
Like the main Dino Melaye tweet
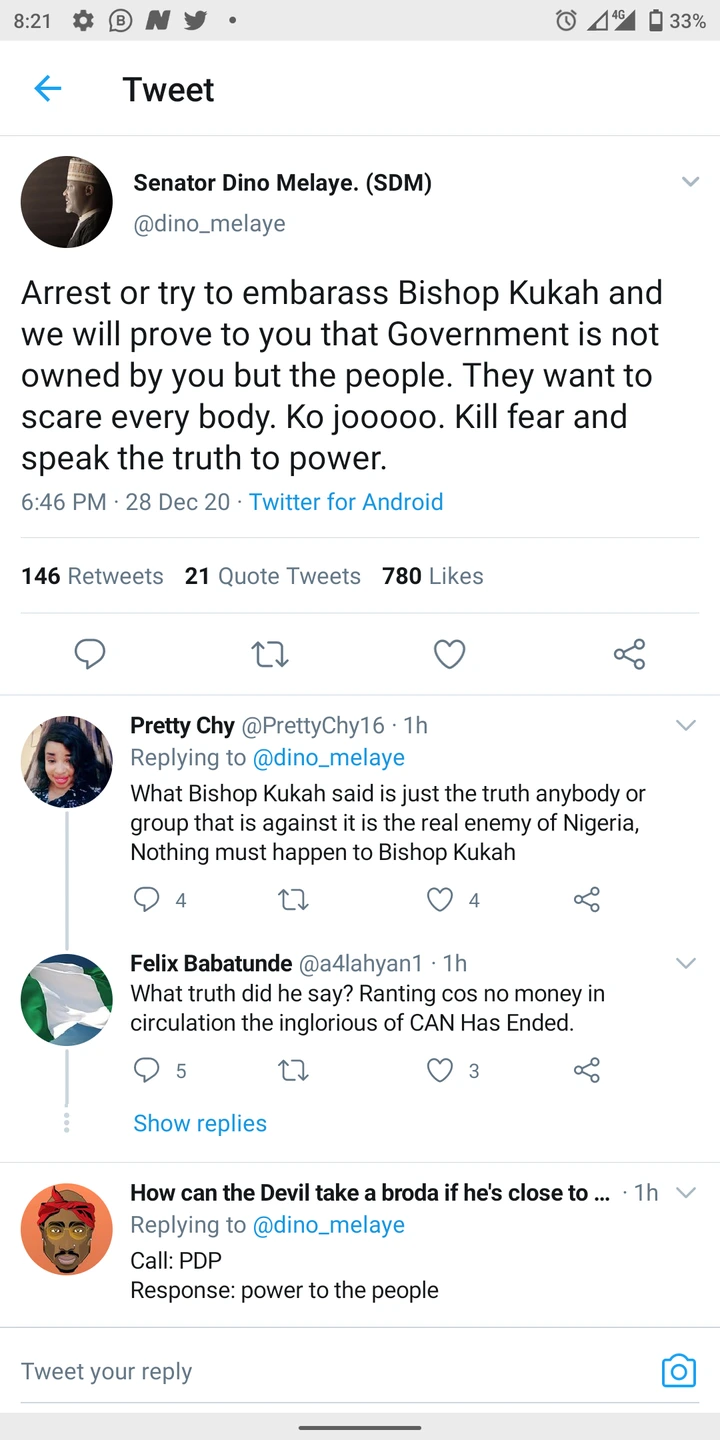click(449, 654)
